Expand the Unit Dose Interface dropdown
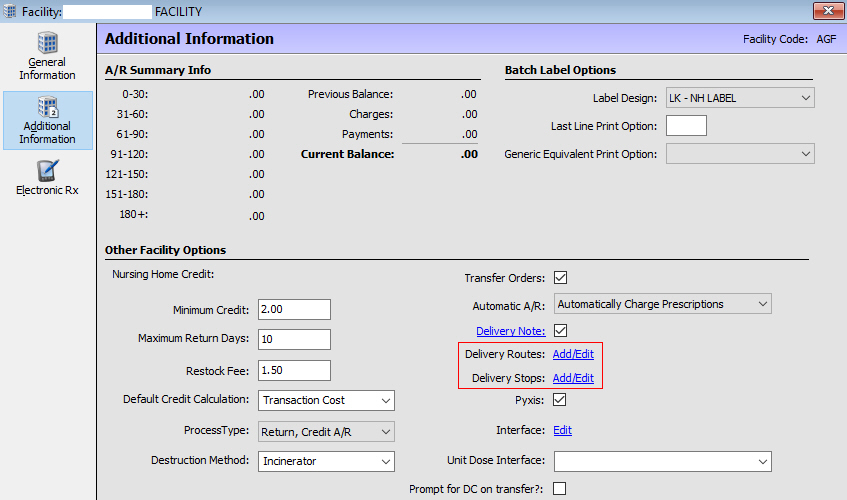This screenshot has width=847, height=500. tap(663, 462)
